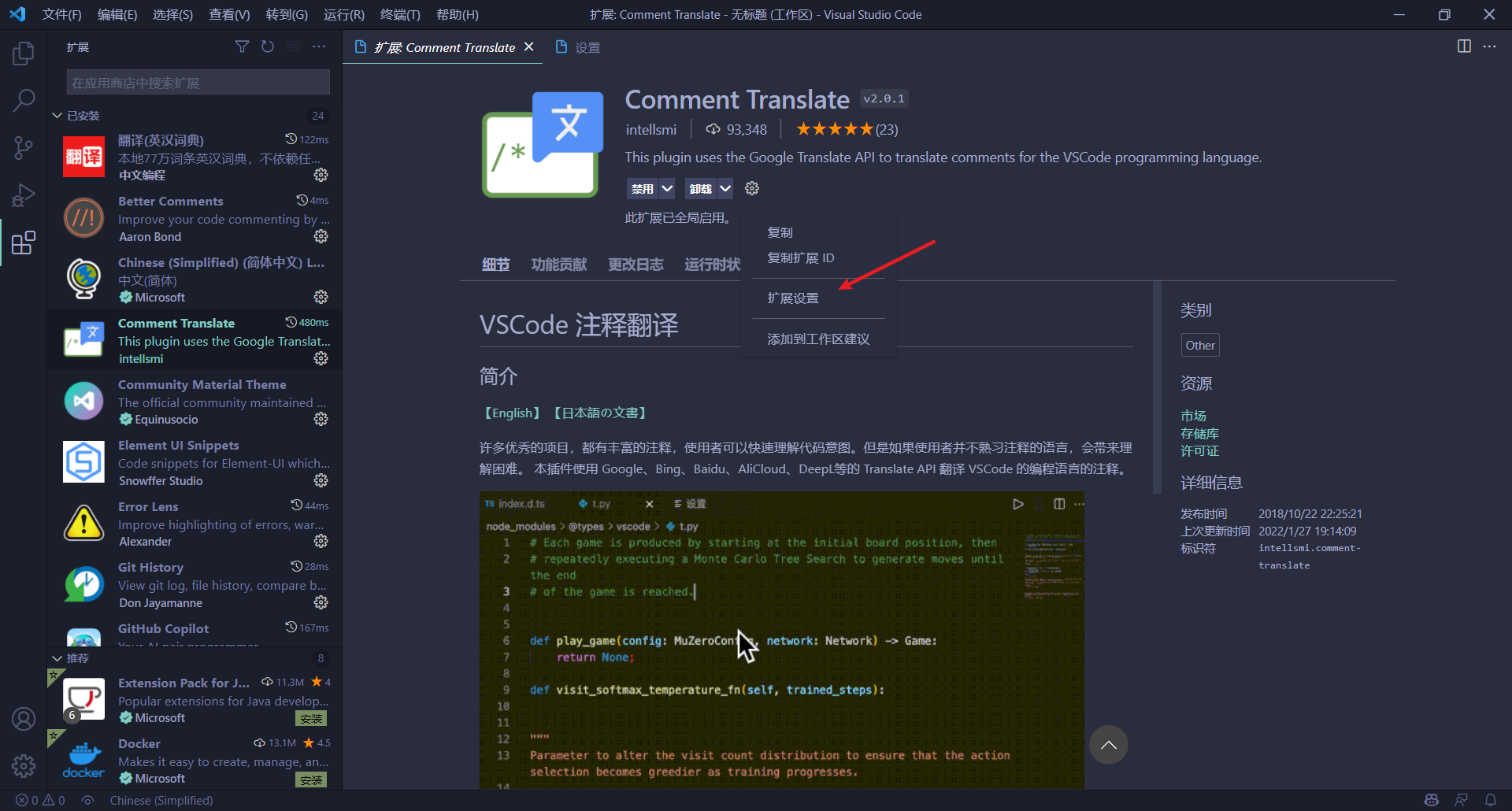Open the Accounts menu icon
The width and height of the screenshot is (1512, 811).
[x=24, y=719]
